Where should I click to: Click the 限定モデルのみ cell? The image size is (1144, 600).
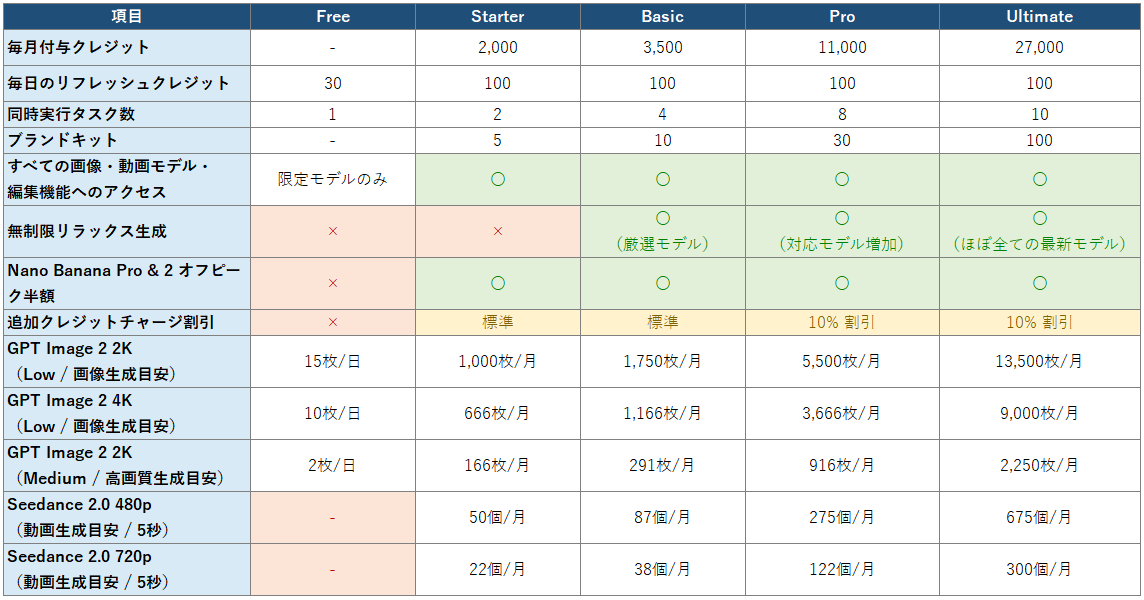[x=333, y=179]
